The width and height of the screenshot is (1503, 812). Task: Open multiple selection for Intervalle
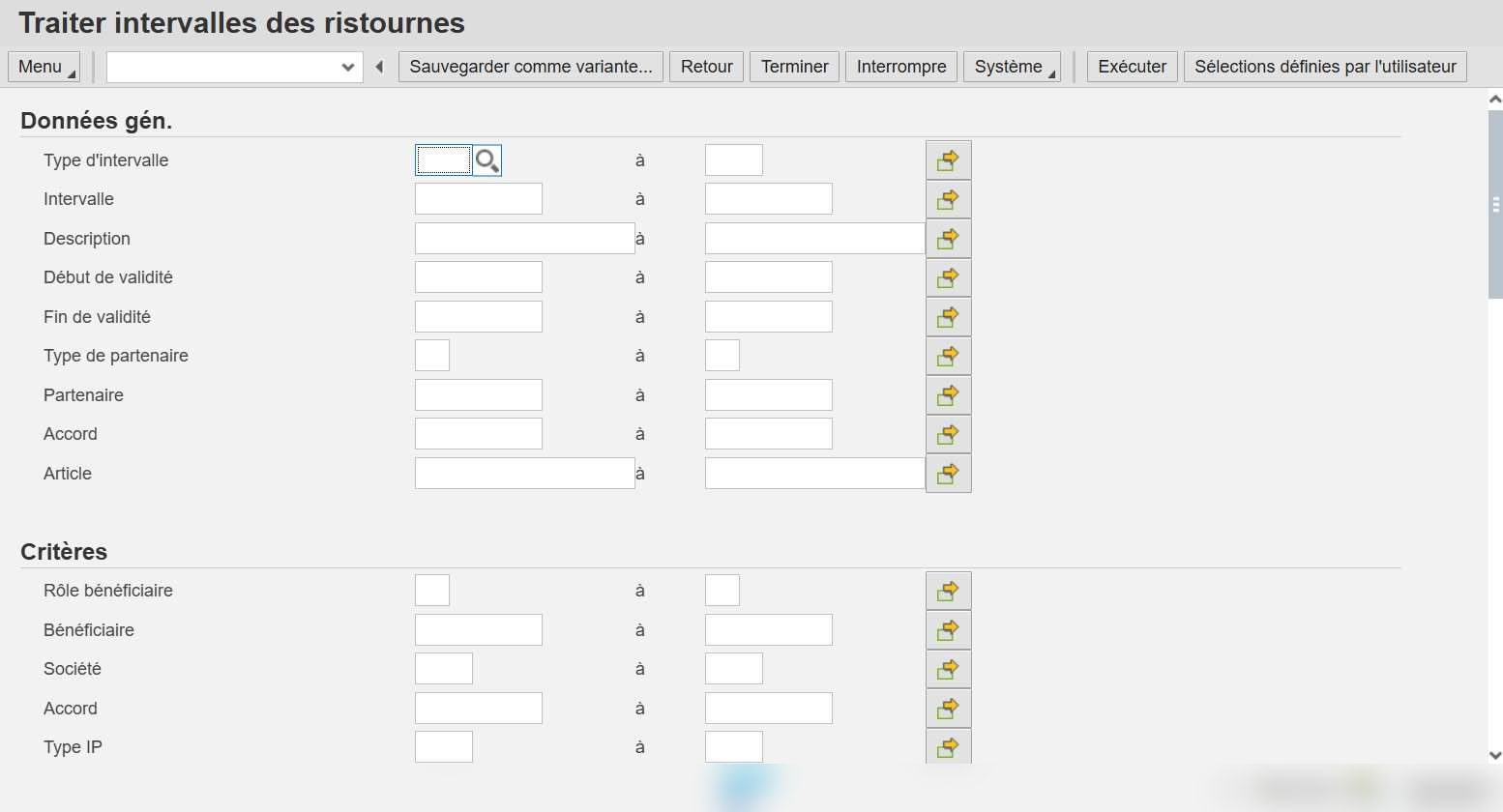tap(948, 199)
